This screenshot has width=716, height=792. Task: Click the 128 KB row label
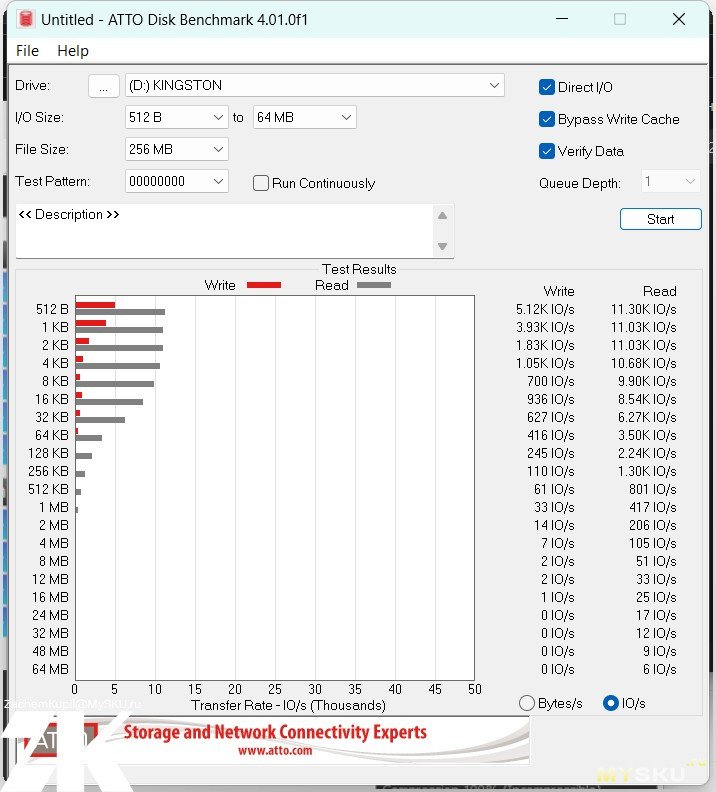tap(48, 454)
